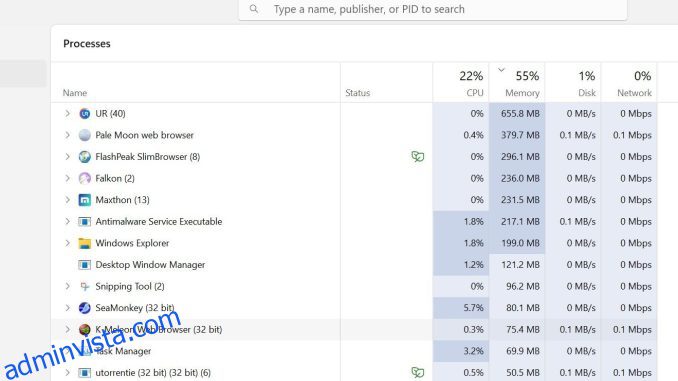The height and width of the screenshot is (381, 678).
Task: Select the Maxthon (13) process name
Action: tap(122, 200)
